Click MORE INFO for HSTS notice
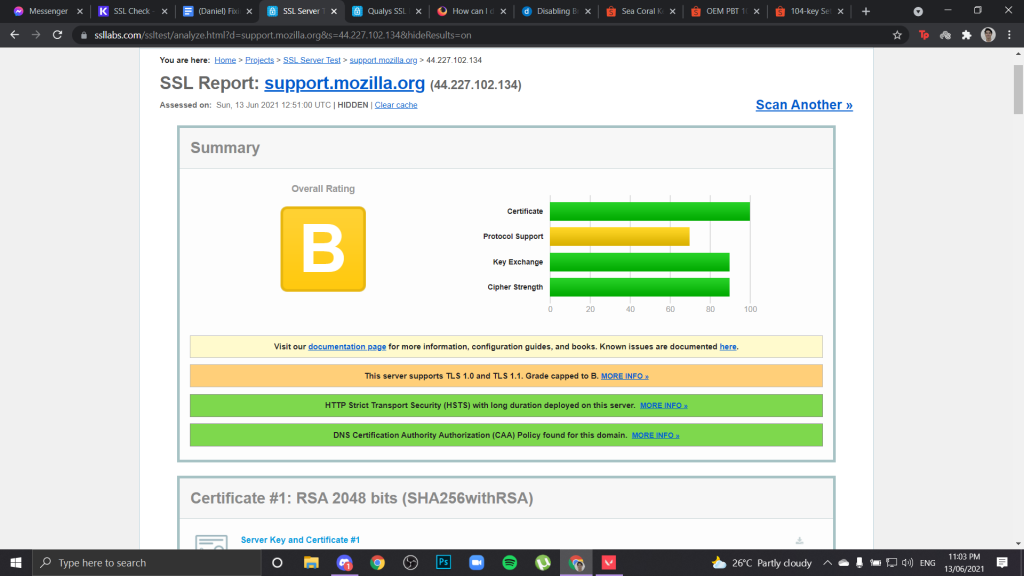This screenshot has width=1024, height=576. click(664, 406)
